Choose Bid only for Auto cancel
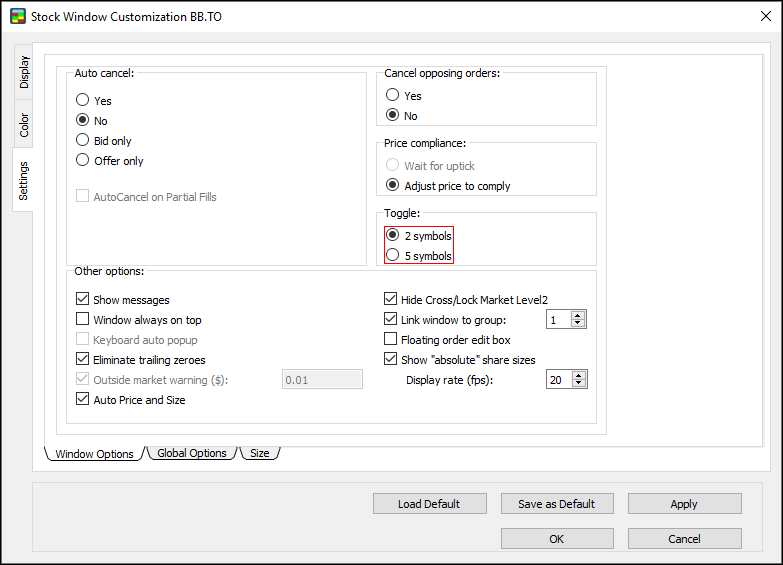 click(83, 141)
